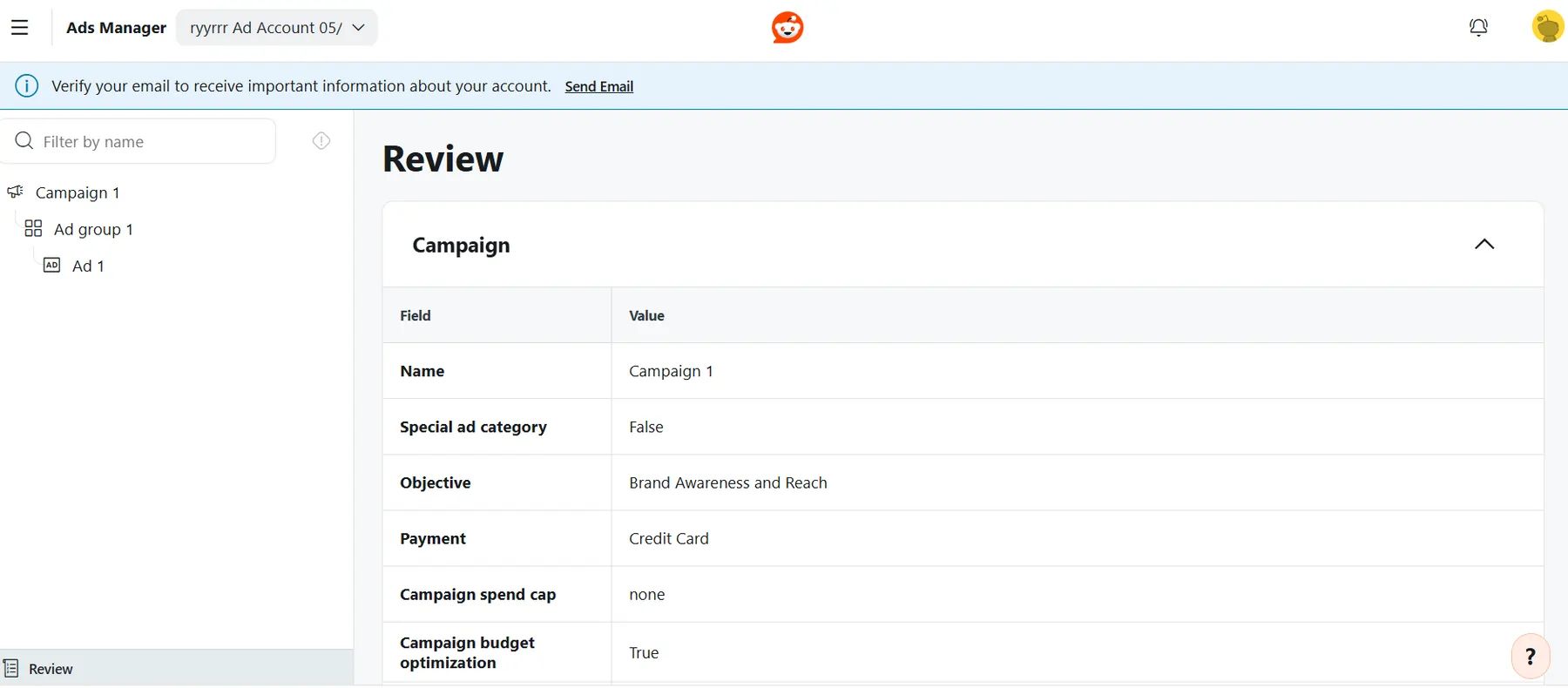Select Ad group 1 in sidebar tree
Screen dimensions: 1568x688
point(93,229)
